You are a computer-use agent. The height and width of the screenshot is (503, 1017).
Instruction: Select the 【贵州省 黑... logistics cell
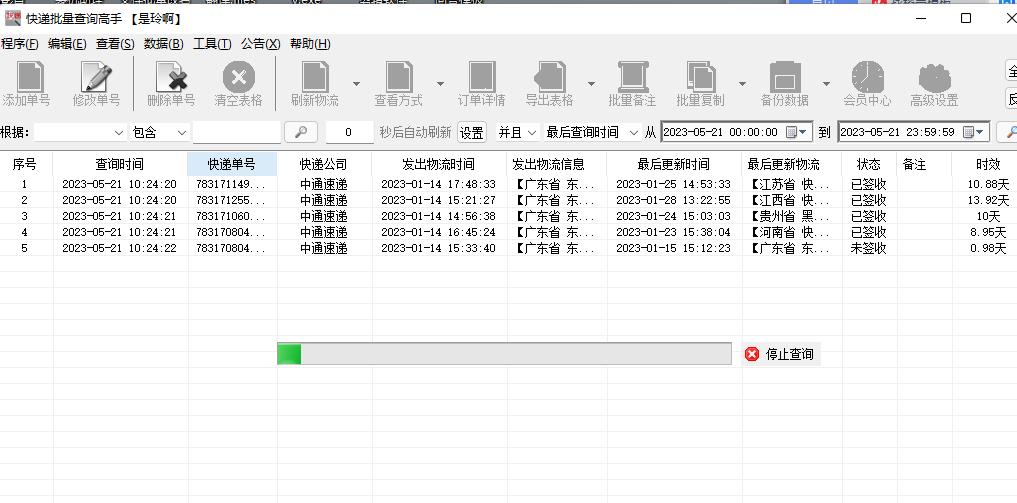click(x=791, y=216)
